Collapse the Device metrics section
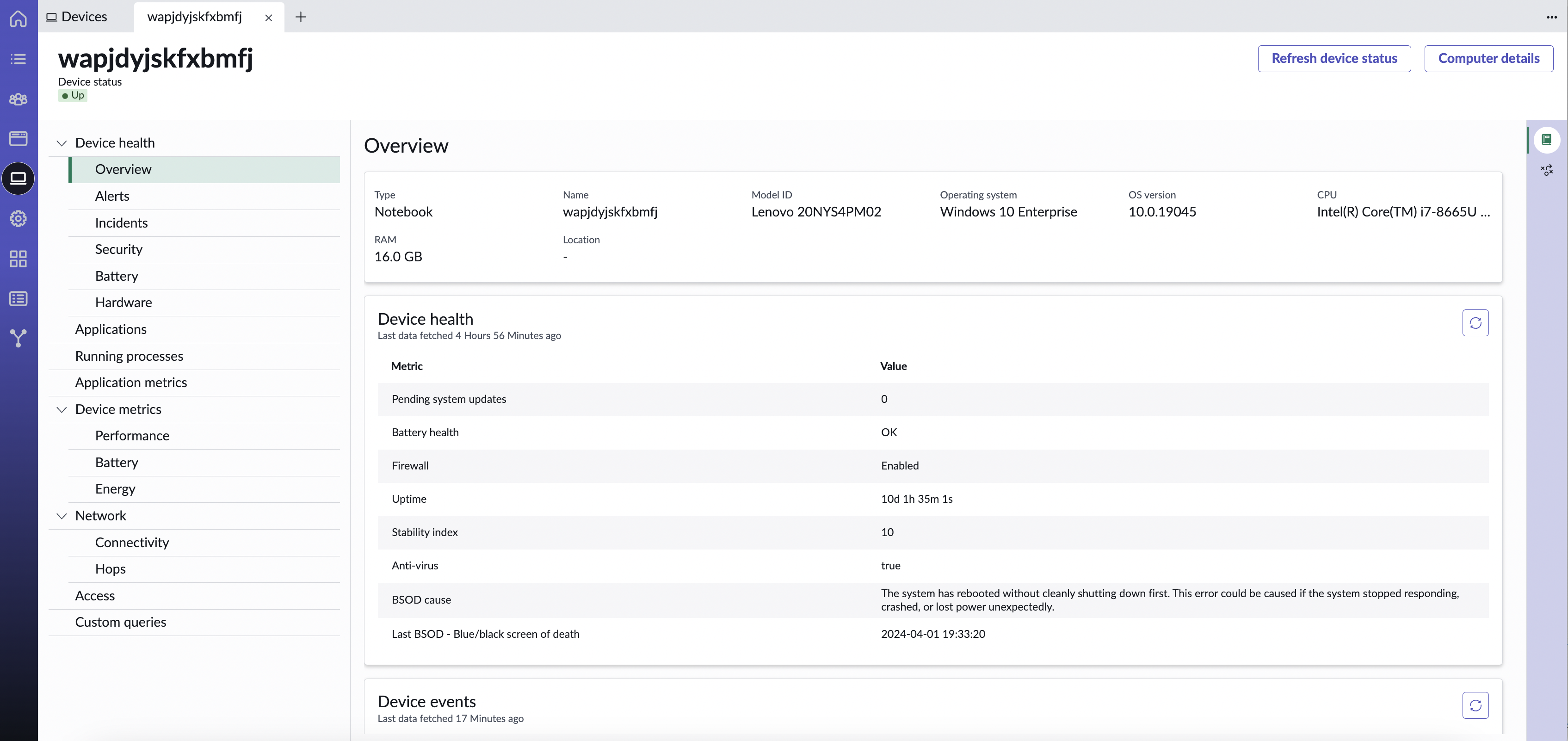 [62, 409]
